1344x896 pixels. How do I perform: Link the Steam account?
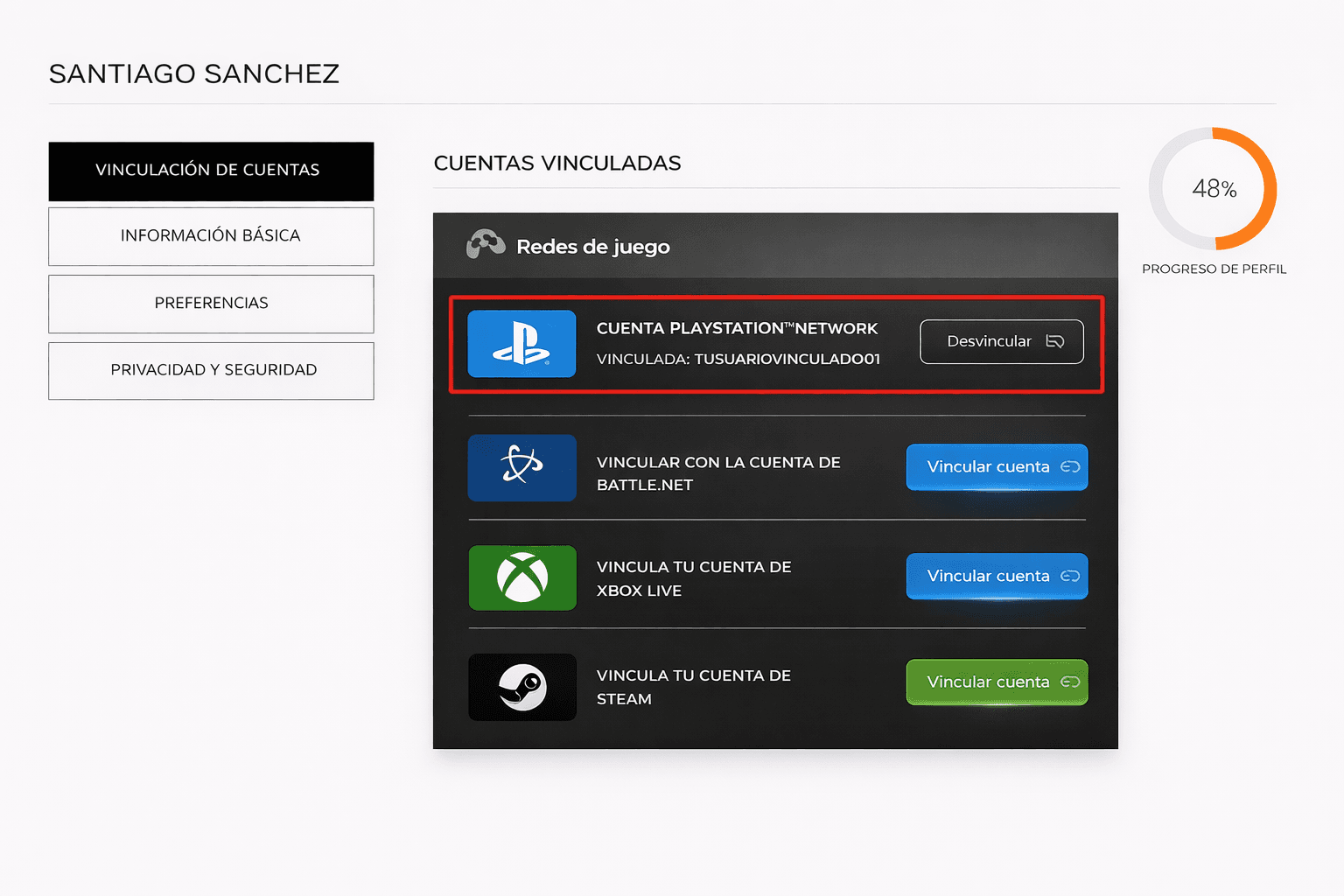coord(997,682)
